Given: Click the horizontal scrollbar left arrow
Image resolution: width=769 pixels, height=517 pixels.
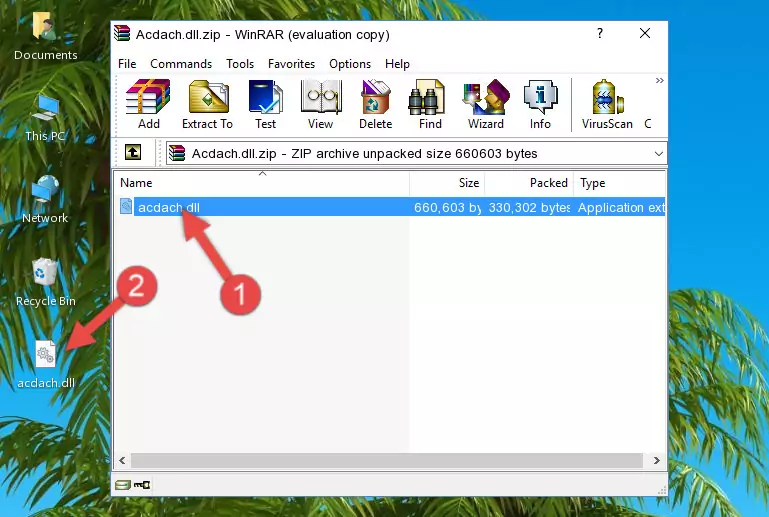Looking at the screenshot, I should coord(122,460).
